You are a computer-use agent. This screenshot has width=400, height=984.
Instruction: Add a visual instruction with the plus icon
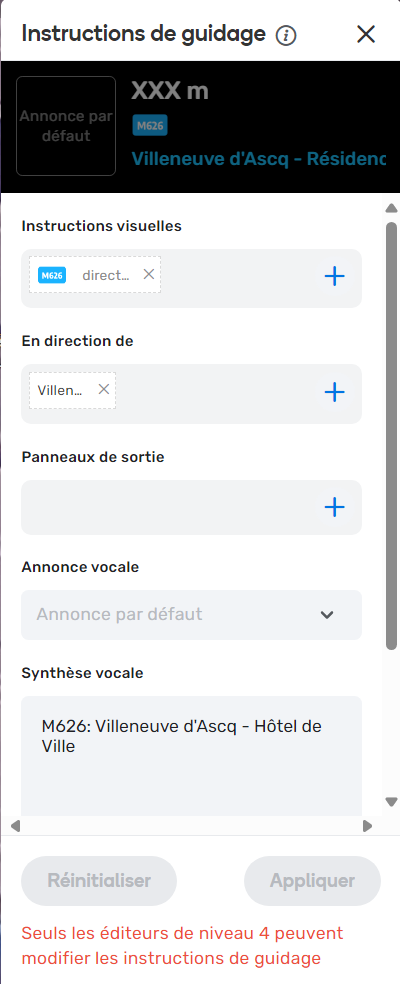click(x=335, y=276)
